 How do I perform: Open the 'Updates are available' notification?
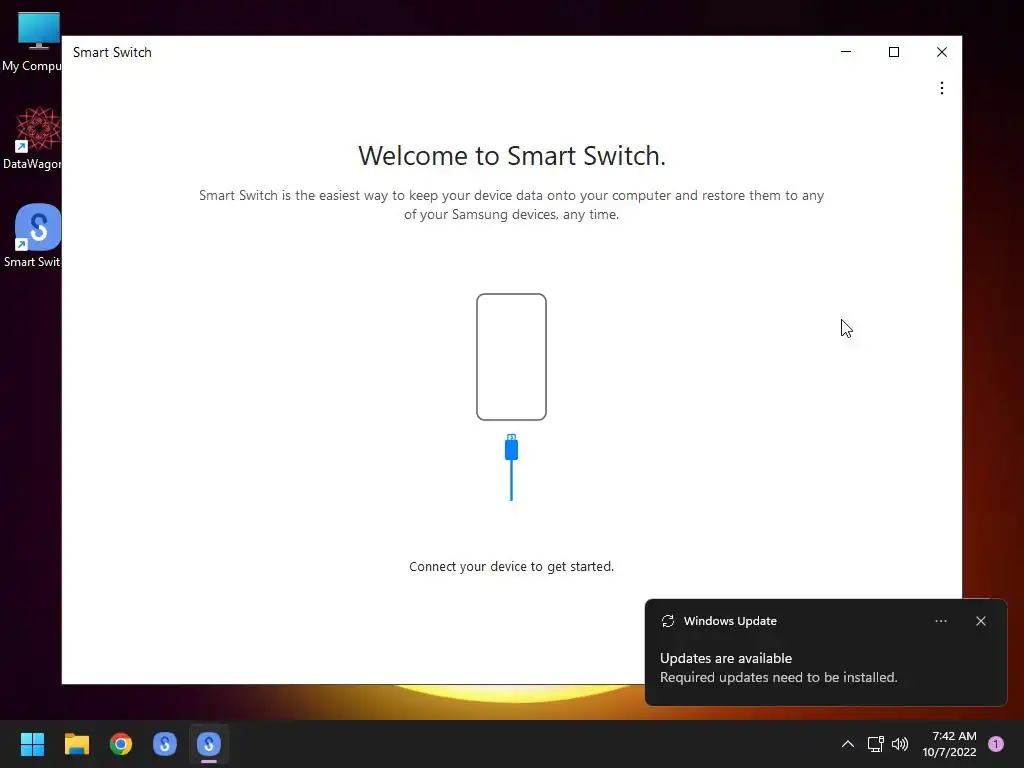[x=726, y=658]
